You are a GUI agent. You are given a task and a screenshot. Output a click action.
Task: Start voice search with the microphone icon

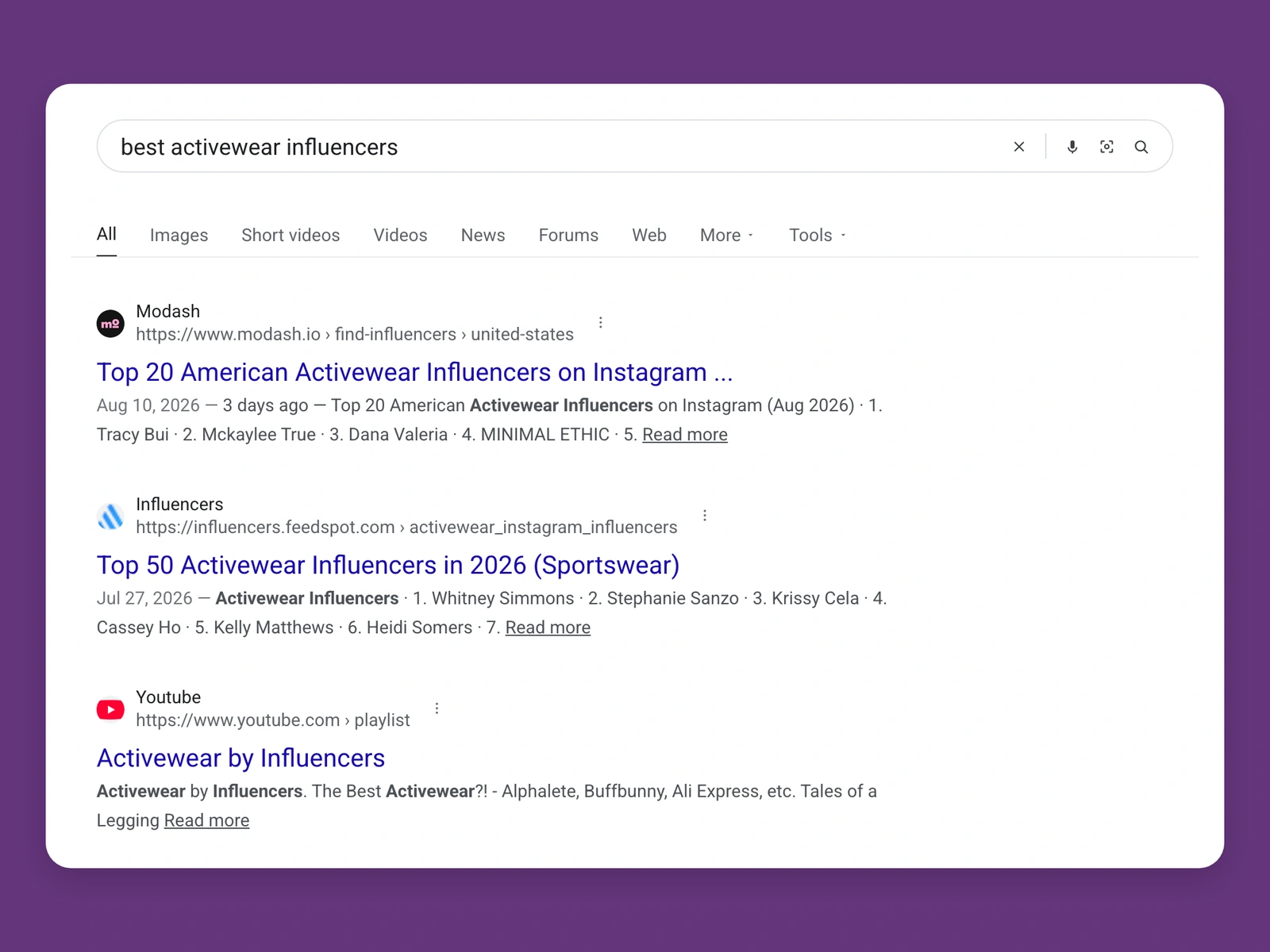(x=1072, y=147)
